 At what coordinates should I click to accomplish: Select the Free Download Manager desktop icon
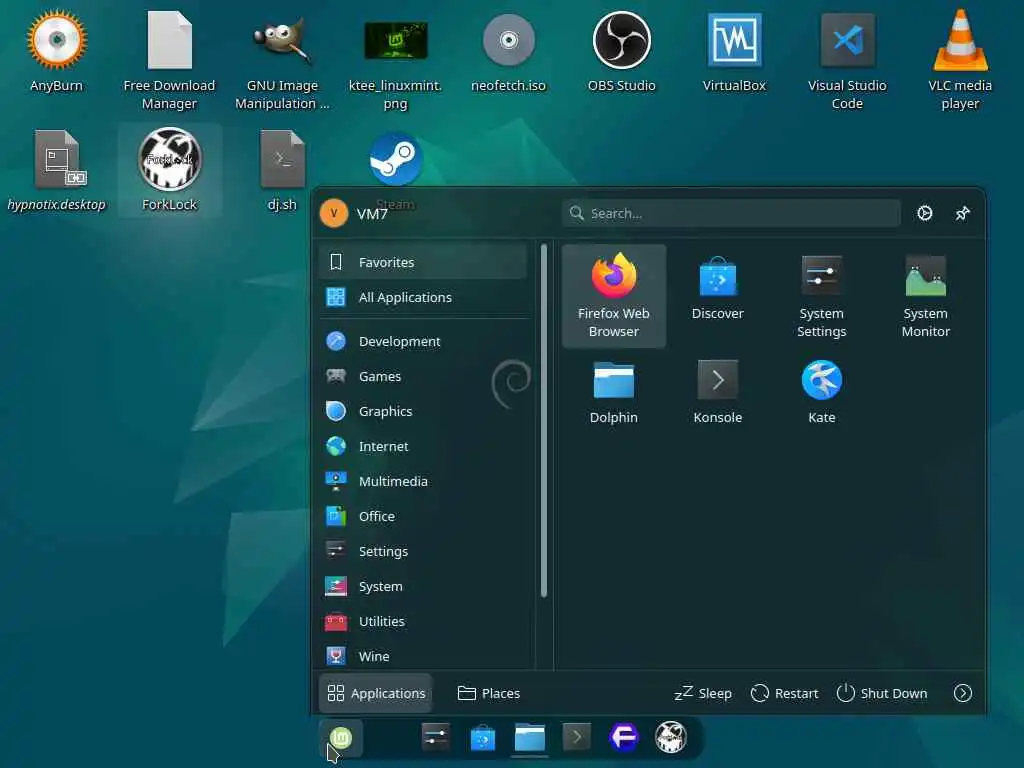[169, 40]
